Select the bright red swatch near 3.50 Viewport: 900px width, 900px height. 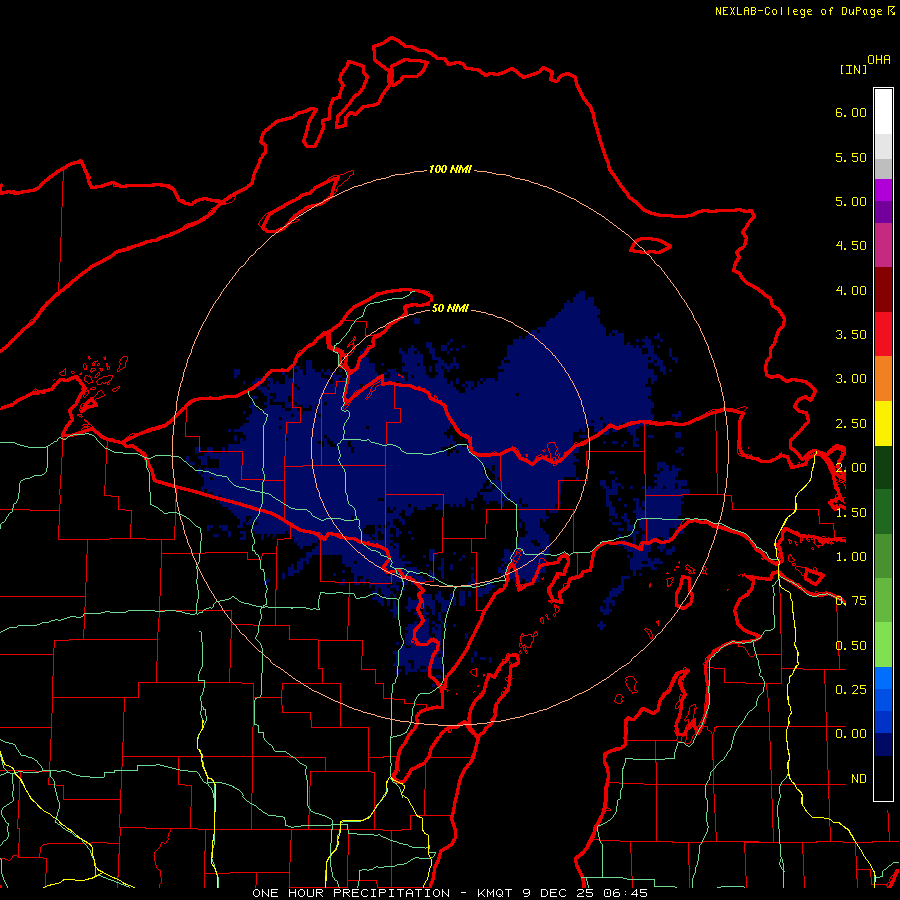tap(883, 334)
